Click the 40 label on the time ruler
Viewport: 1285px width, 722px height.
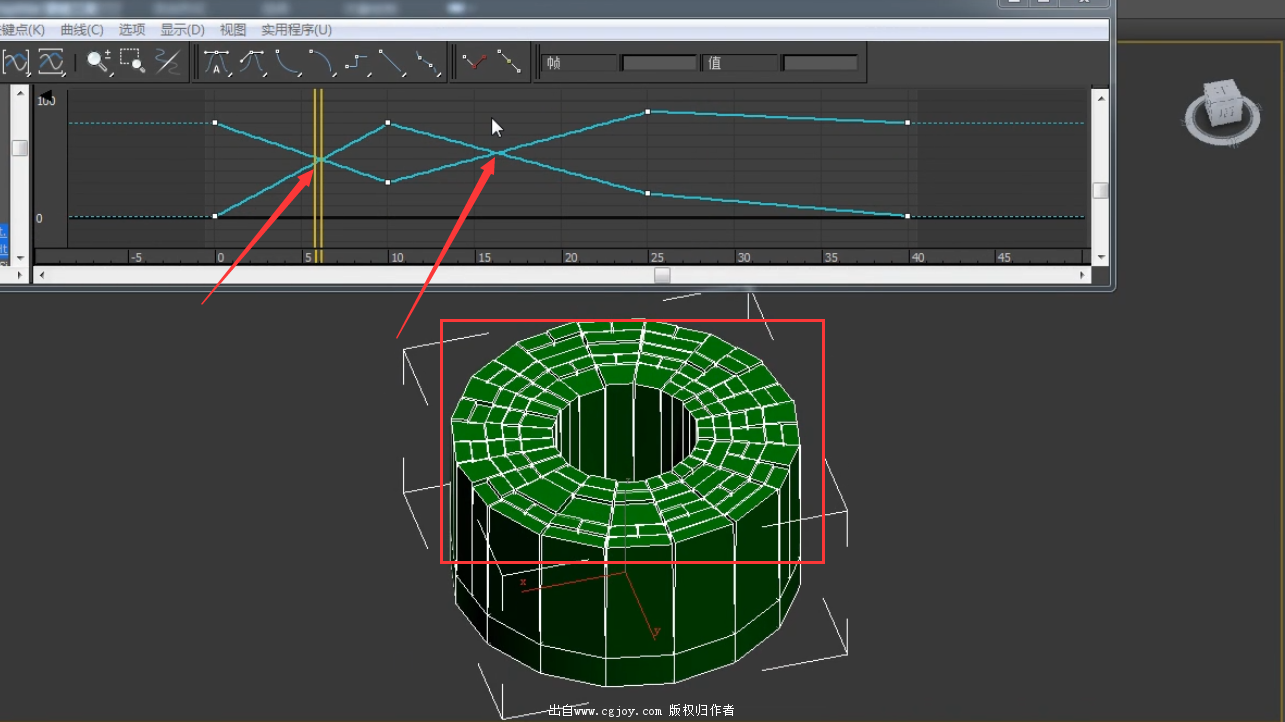[917, 257]
